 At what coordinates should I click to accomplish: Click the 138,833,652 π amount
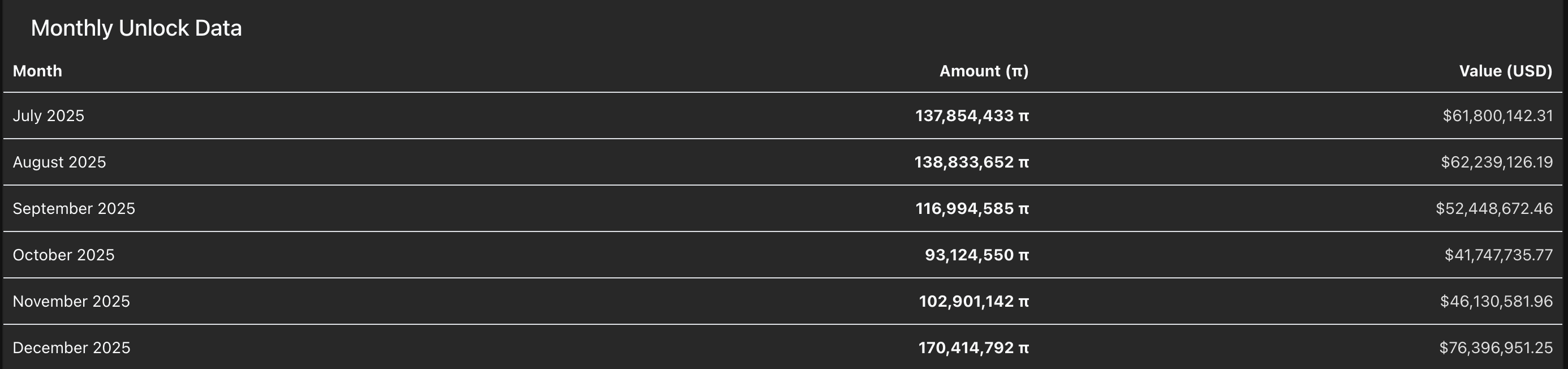coord(971,162)
